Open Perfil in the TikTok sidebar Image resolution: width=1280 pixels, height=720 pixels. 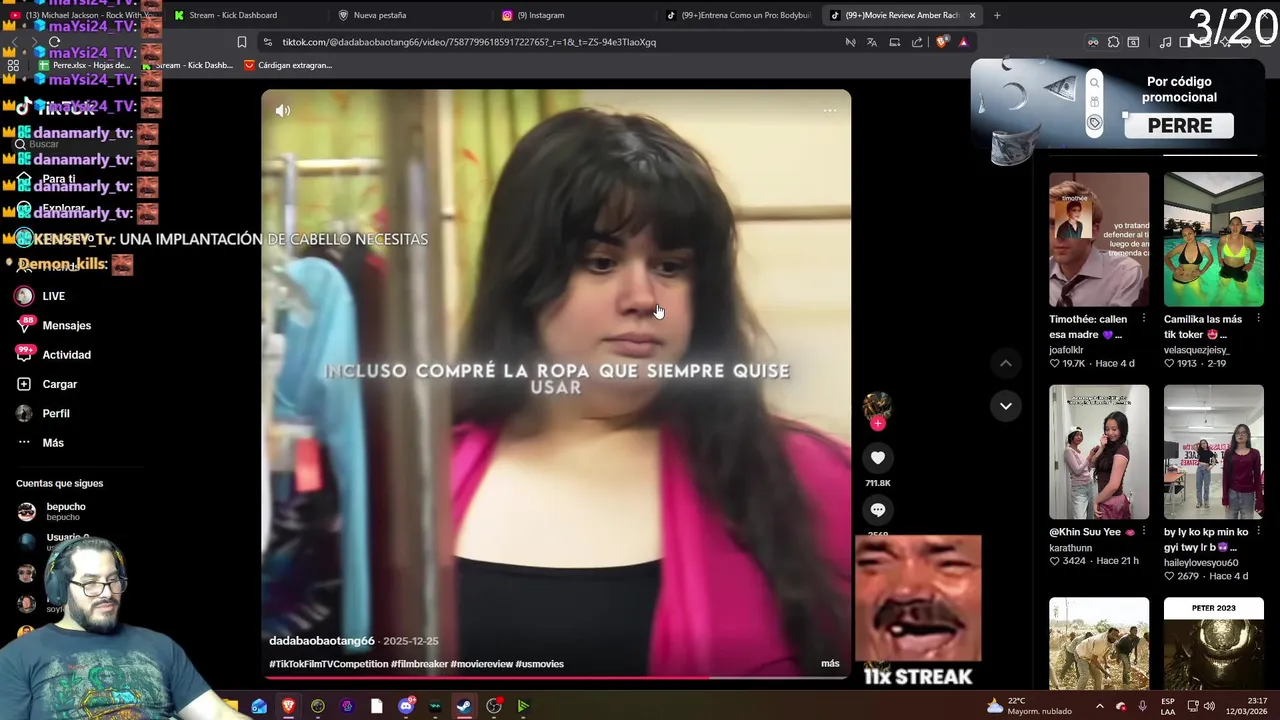click(x=55, y=413)
